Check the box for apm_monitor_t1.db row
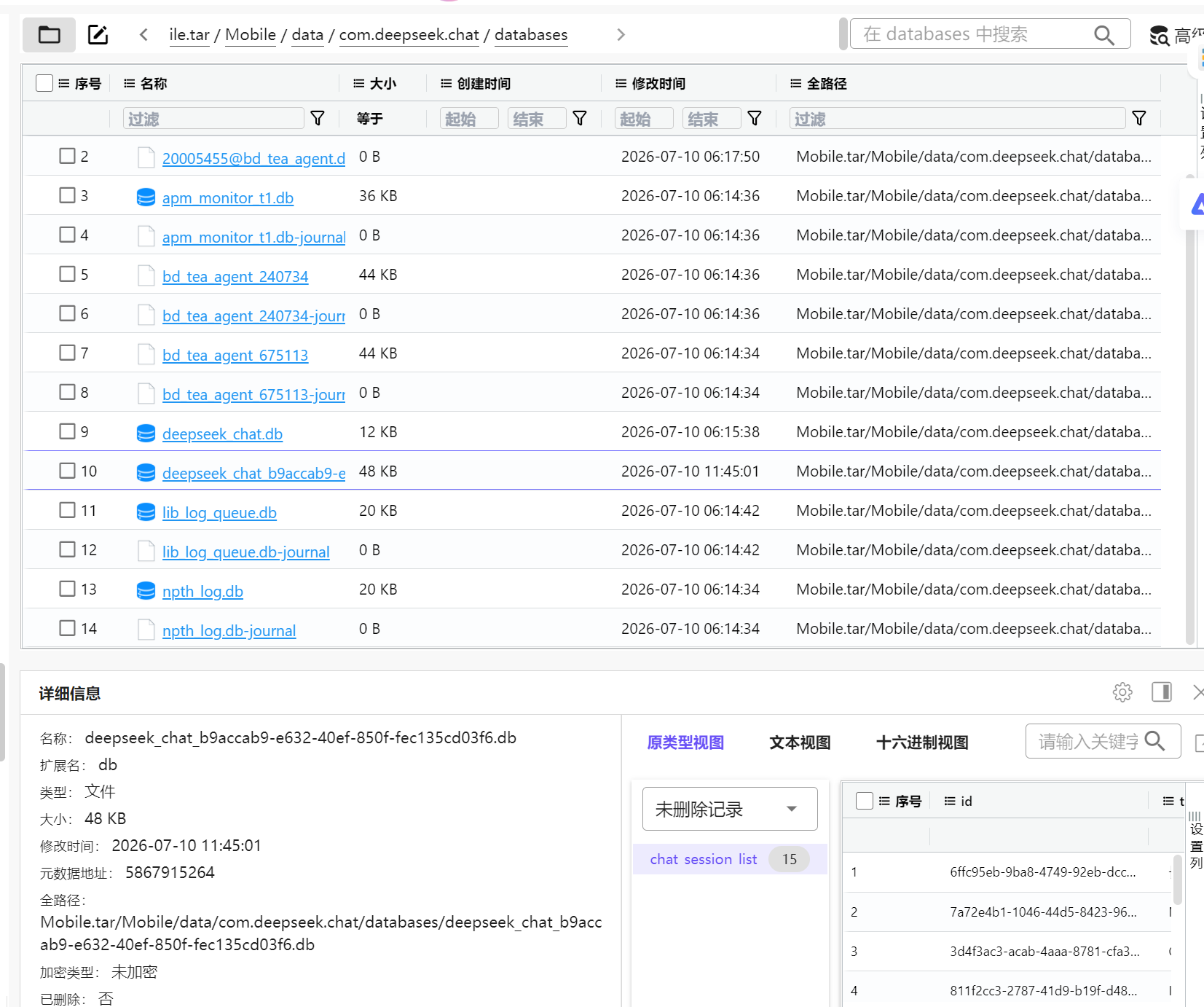The height and width of the screenshot is (1007, 1204). point(67,195)
